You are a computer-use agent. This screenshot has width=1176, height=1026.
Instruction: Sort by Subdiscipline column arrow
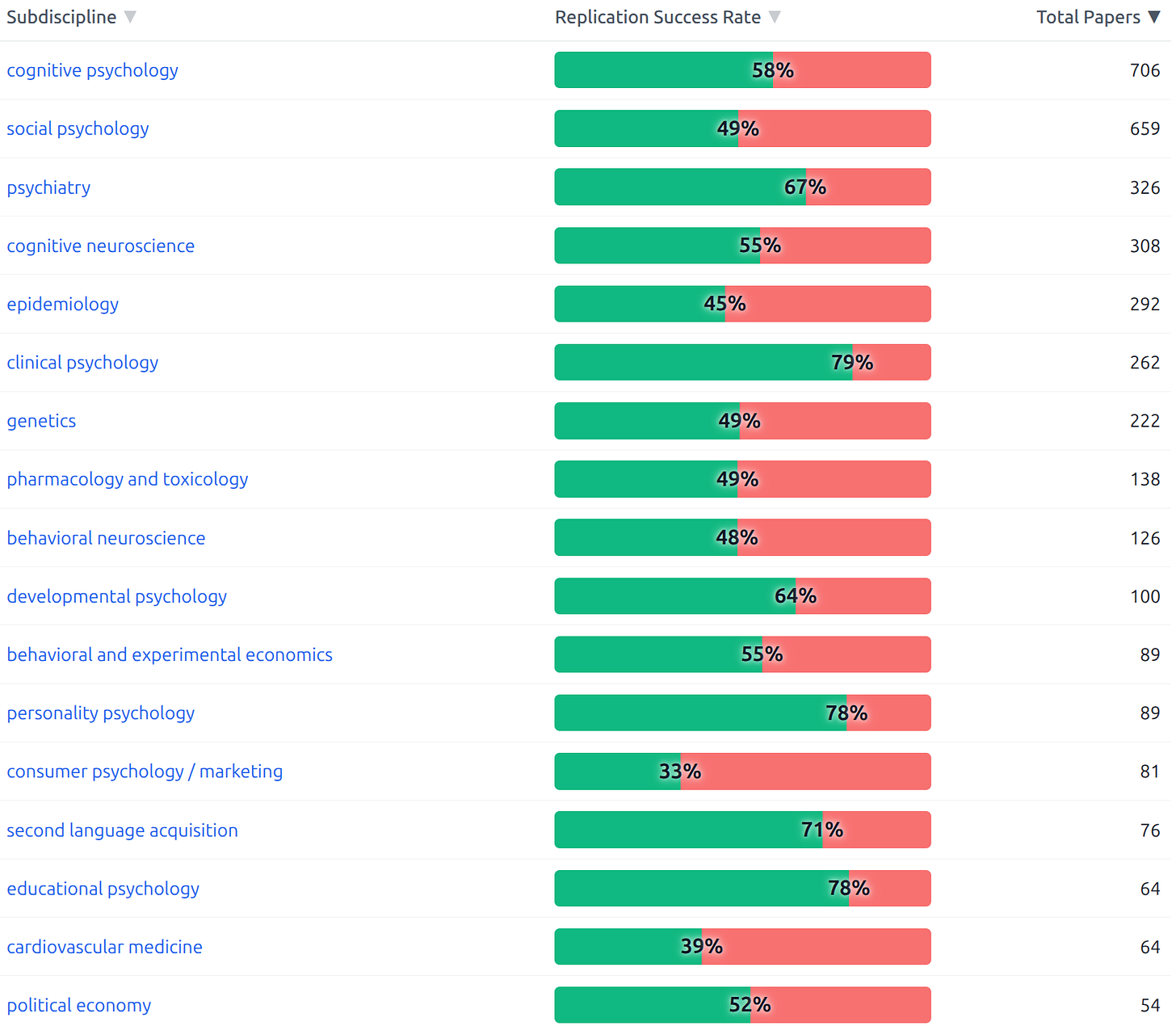point(130,17)
